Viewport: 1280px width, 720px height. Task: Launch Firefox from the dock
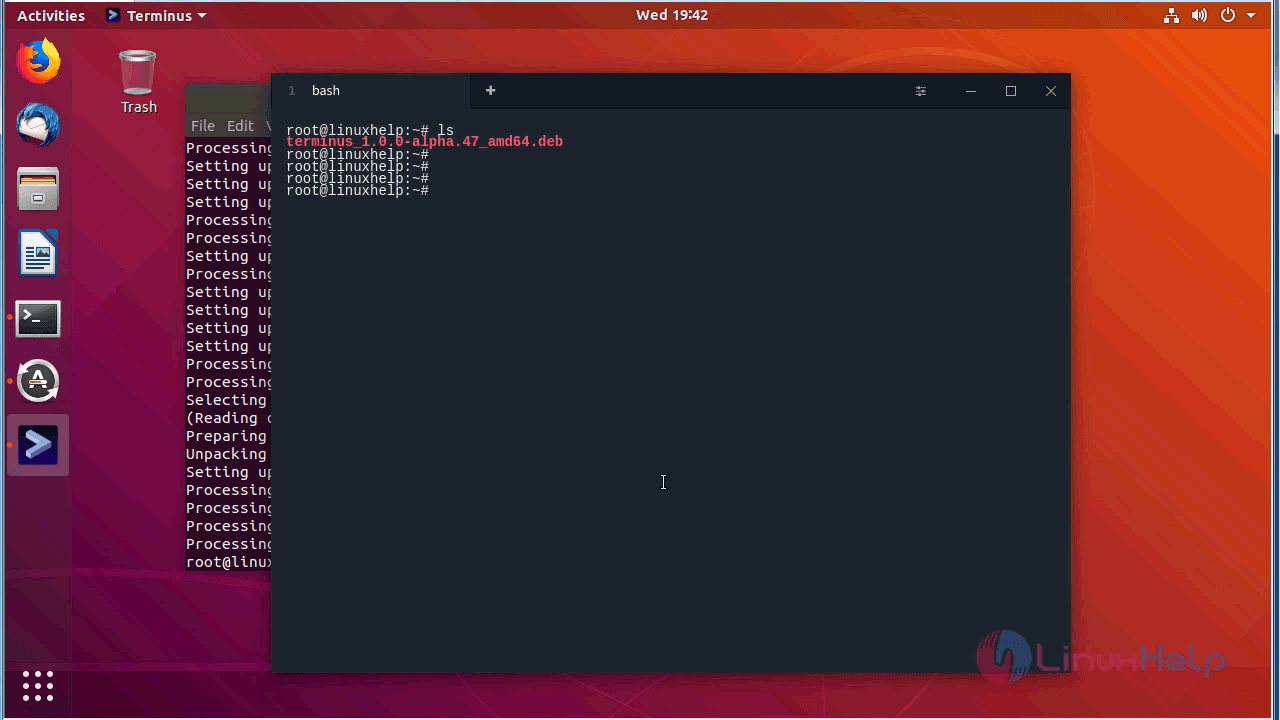click(x=38, y=61)
